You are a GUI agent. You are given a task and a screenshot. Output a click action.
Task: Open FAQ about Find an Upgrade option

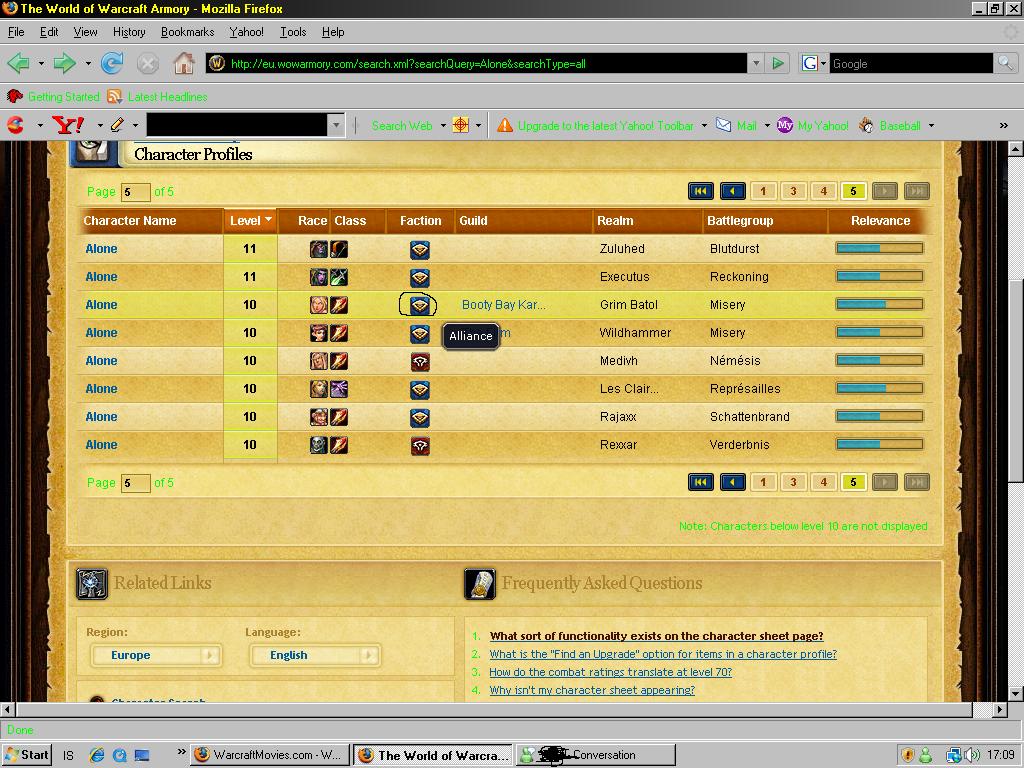663,654
